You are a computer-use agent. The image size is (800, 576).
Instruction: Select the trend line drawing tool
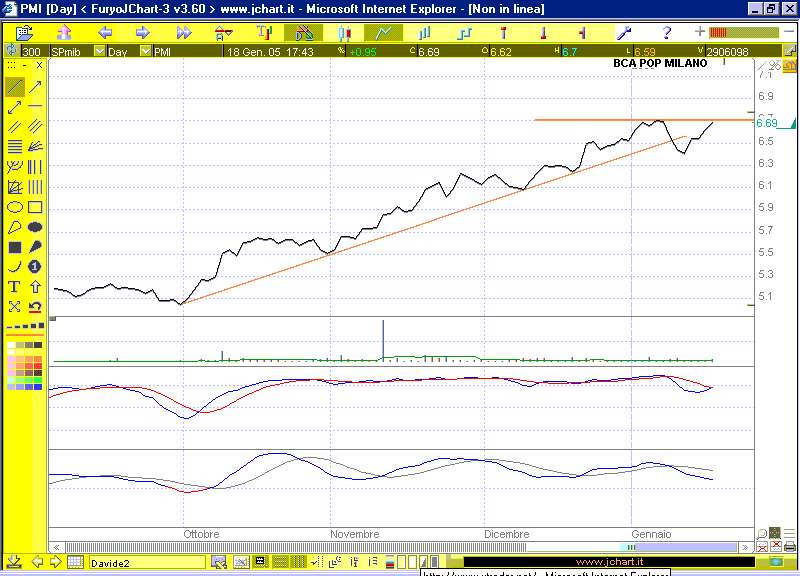point(15,87)
